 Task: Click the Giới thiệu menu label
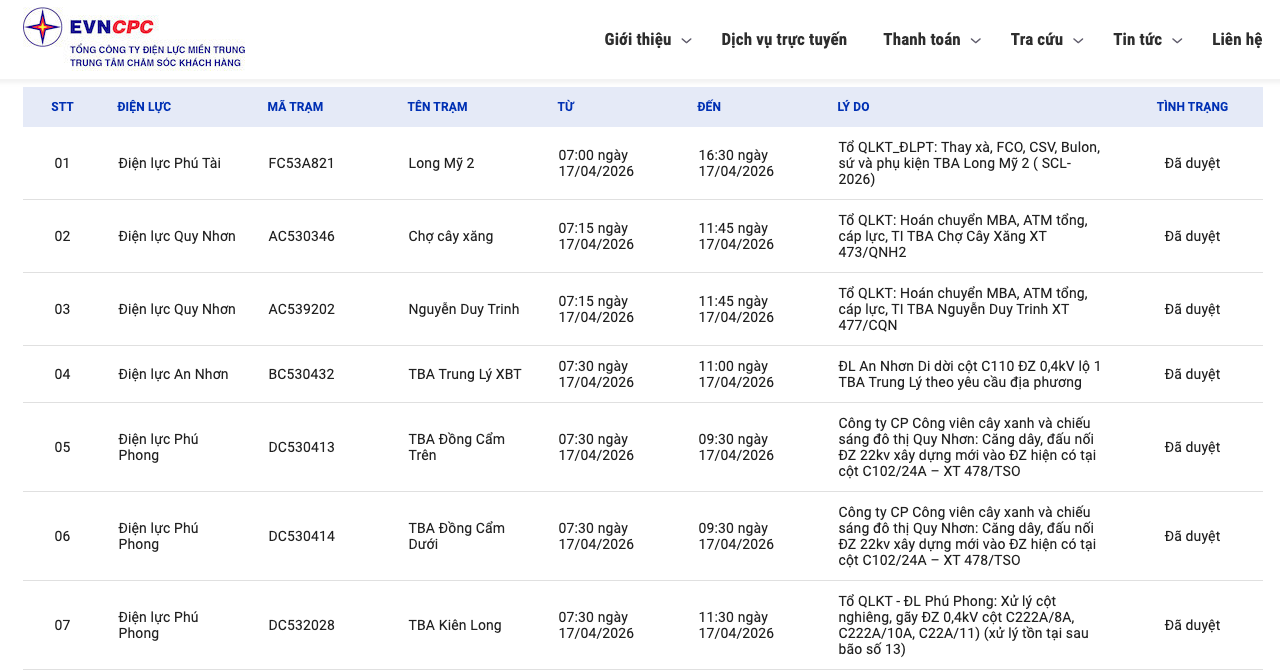pyautogui.click(x=637, y=39)
